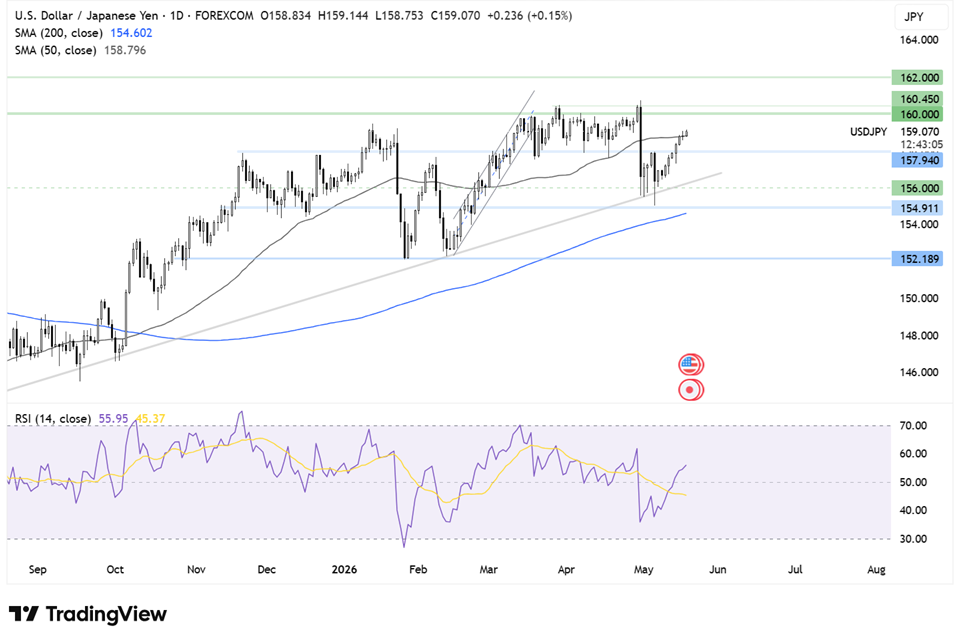Click the TradingView logo
The height and width of the screenshot is (644, 963).
pyautogui.click(x=88, y=614)
